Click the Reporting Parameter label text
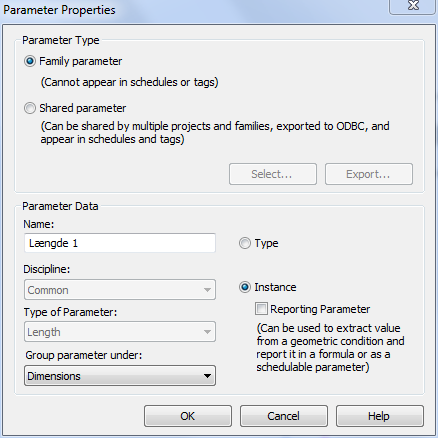 click(x=320, y=309)
